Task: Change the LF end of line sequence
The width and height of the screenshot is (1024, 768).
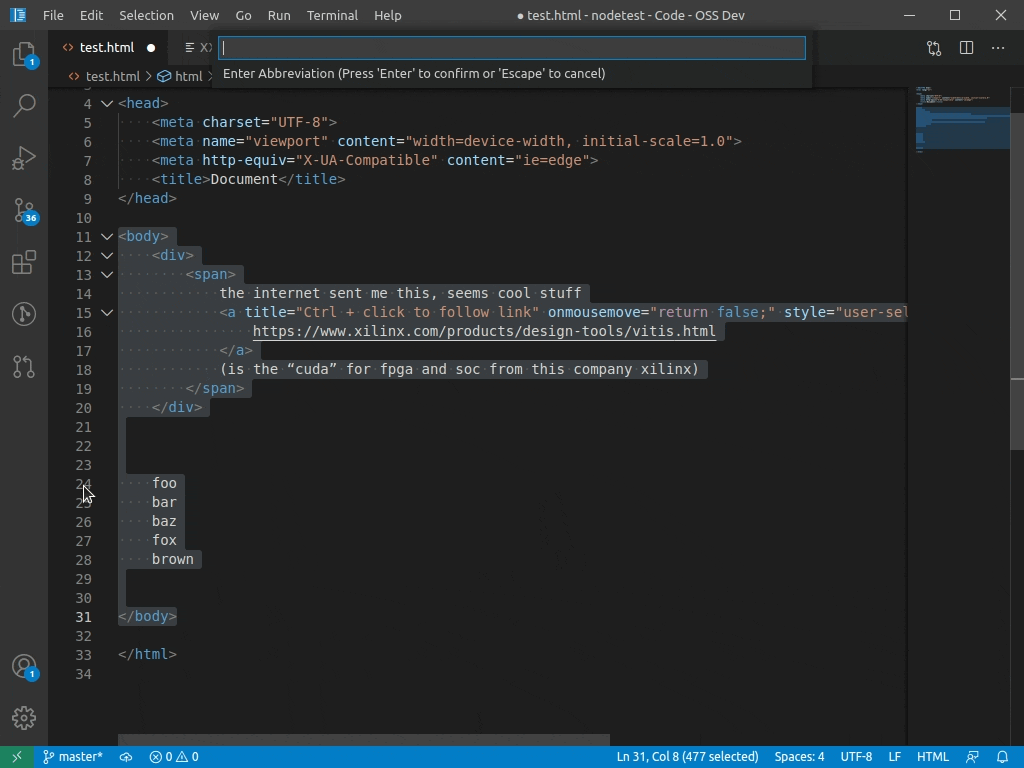Action: click(895, 757)
